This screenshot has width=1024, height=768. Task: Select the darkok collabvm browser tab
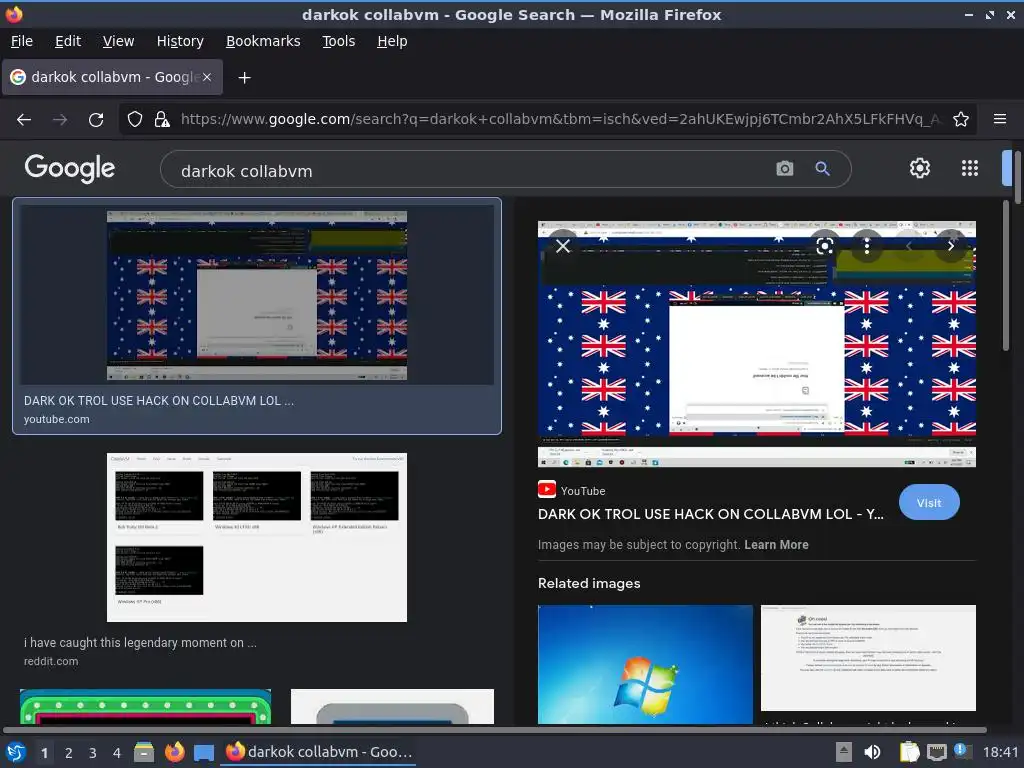coord(112,77)
